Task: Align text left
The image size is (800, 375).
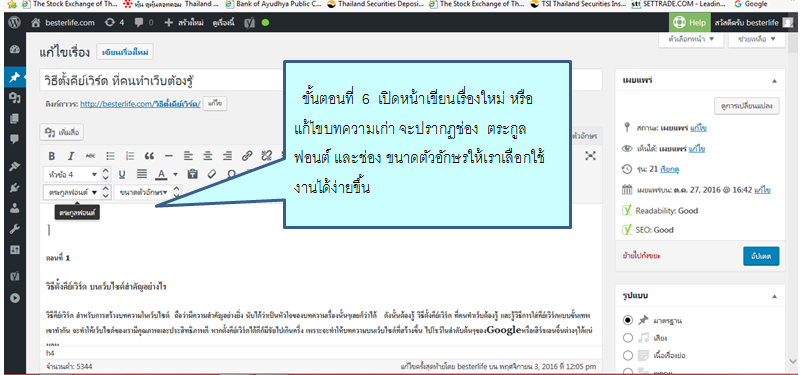Action: click(188, 156)
